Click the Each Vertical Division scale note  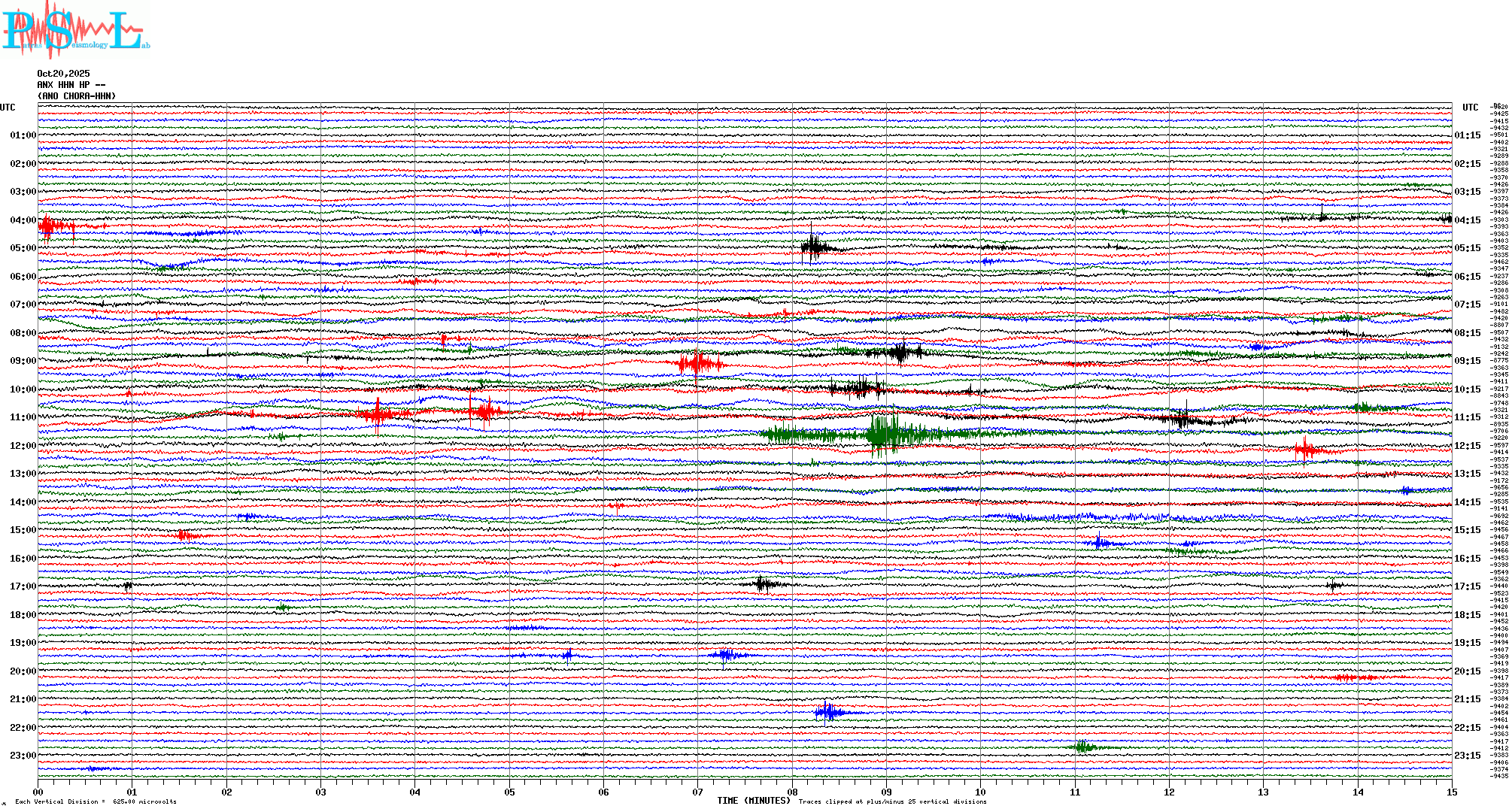point(96,802)
